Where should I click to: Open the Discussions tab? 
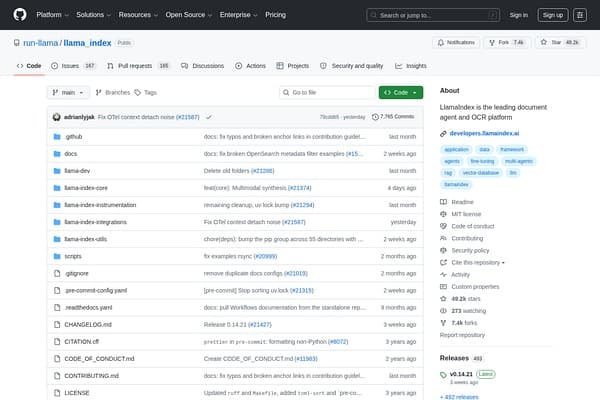[202, 66]
